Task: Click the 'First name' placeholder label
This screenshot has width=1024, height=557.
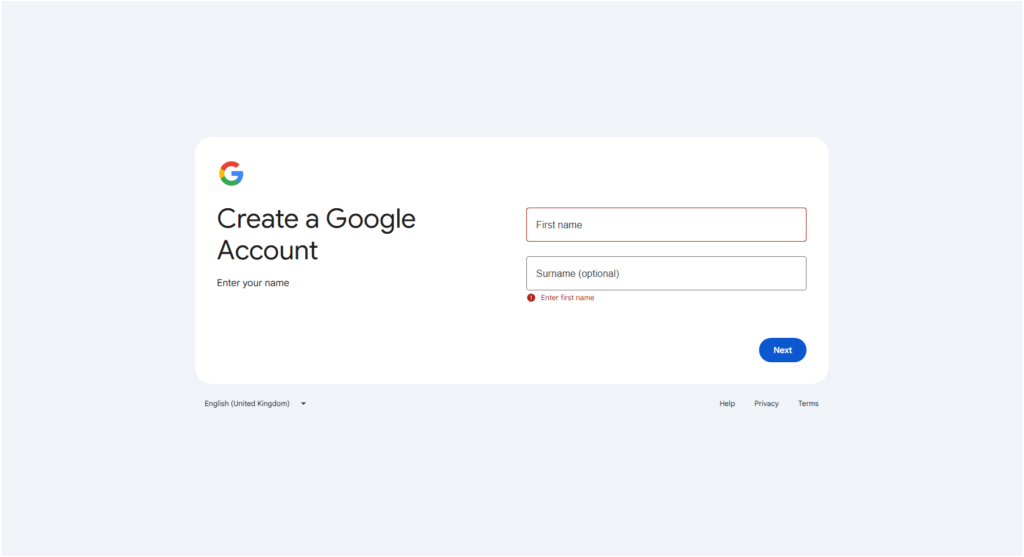Action: click(559, 225)
